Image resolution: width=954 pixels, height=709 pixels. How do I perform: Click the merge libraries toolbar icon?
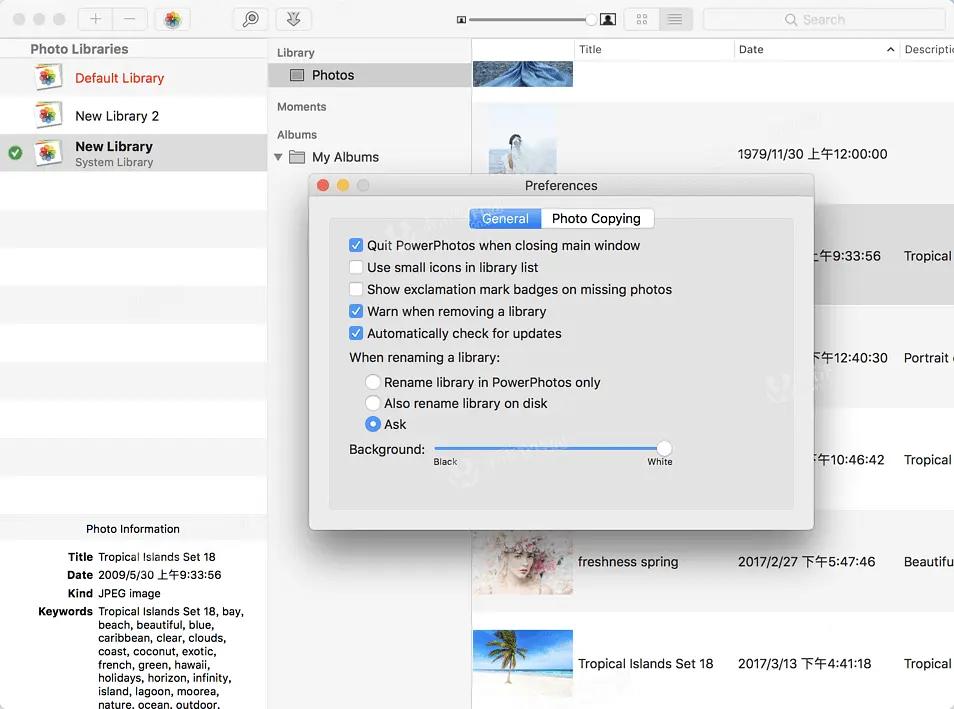(293, 19)
